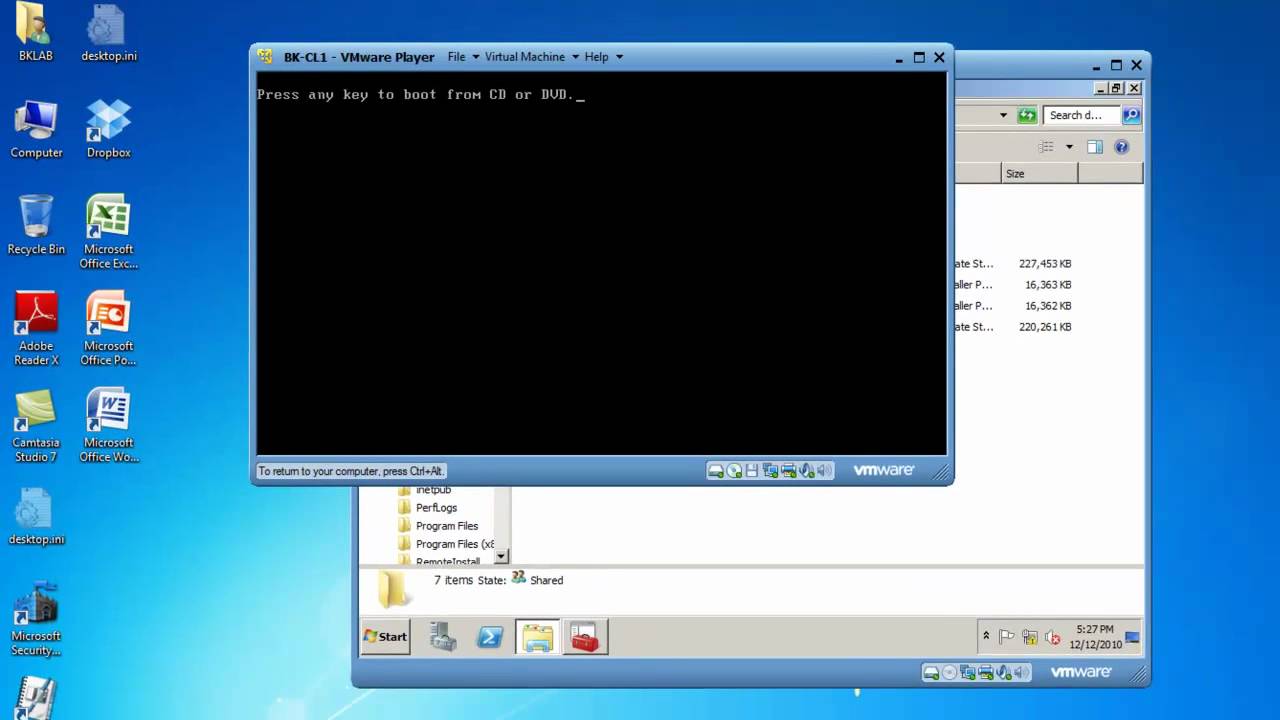This screenshot has width=1280, height=720.
Task: Select the Adobe Reader X shortcut
Action: click(36, 329)
